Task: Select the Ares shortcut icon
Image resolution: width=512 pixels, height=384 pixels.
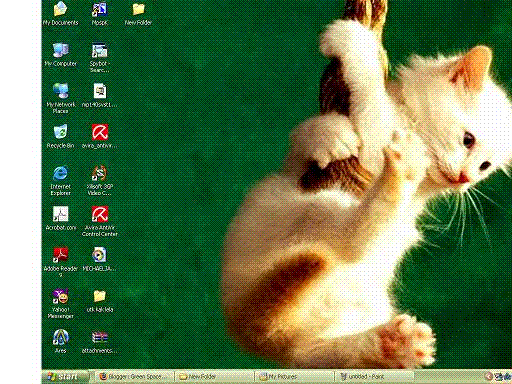Action: [x=60, y=341]
